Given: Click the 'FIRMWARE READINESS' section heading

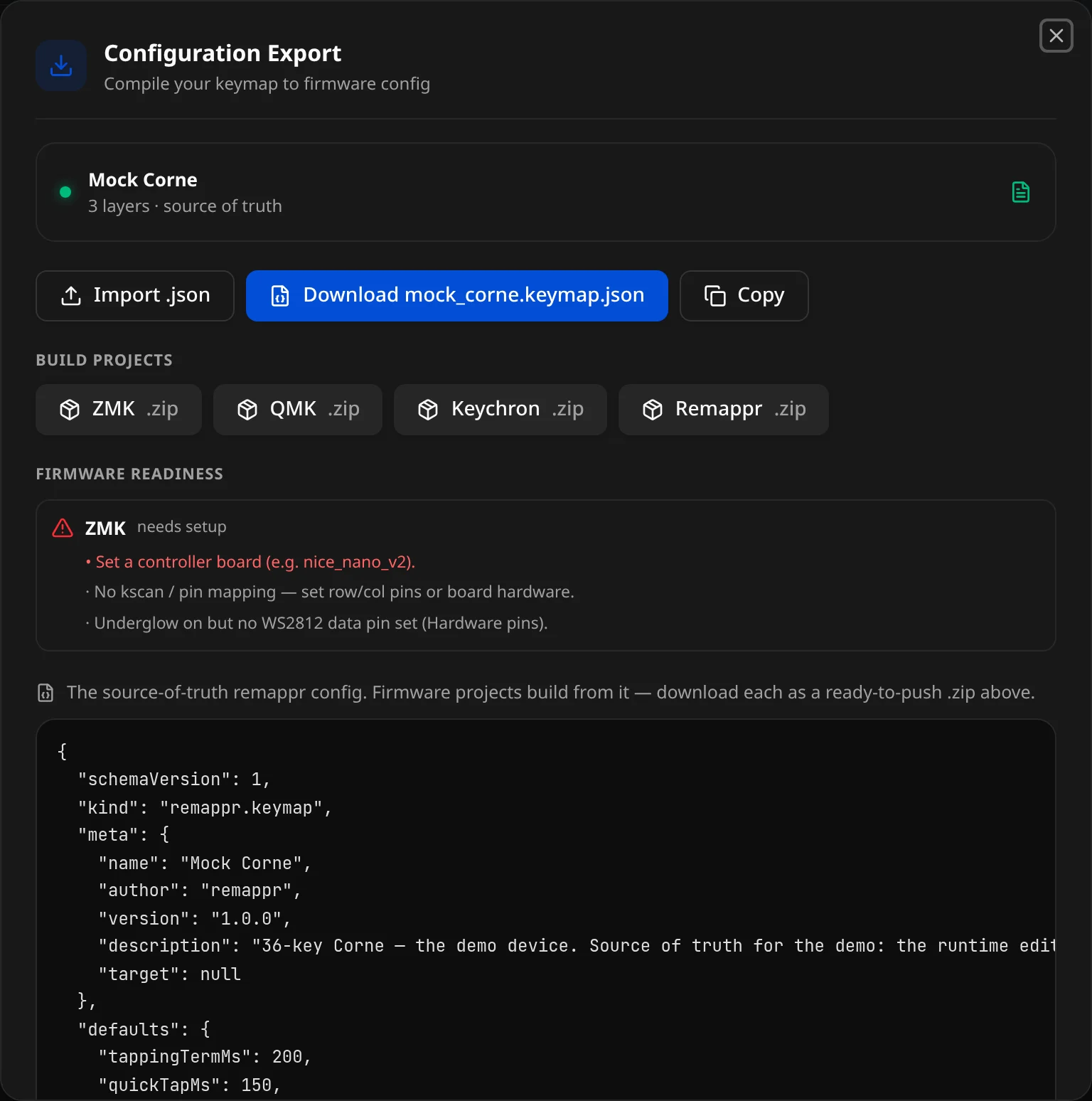Looking at the screenshot, I should coord(129,474).
